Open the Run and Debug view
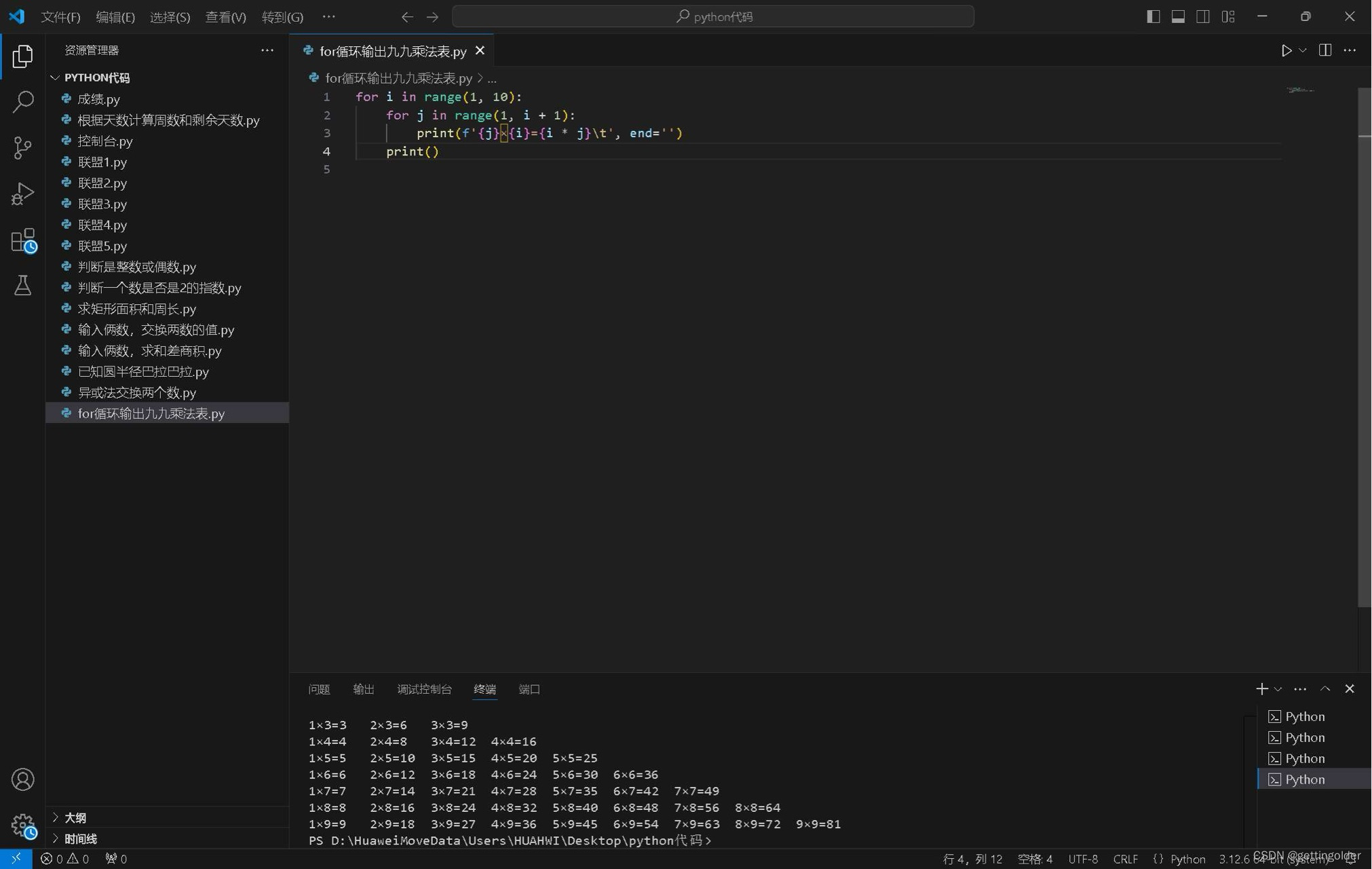Viewport: 1372px width, 869px height. 22,193
